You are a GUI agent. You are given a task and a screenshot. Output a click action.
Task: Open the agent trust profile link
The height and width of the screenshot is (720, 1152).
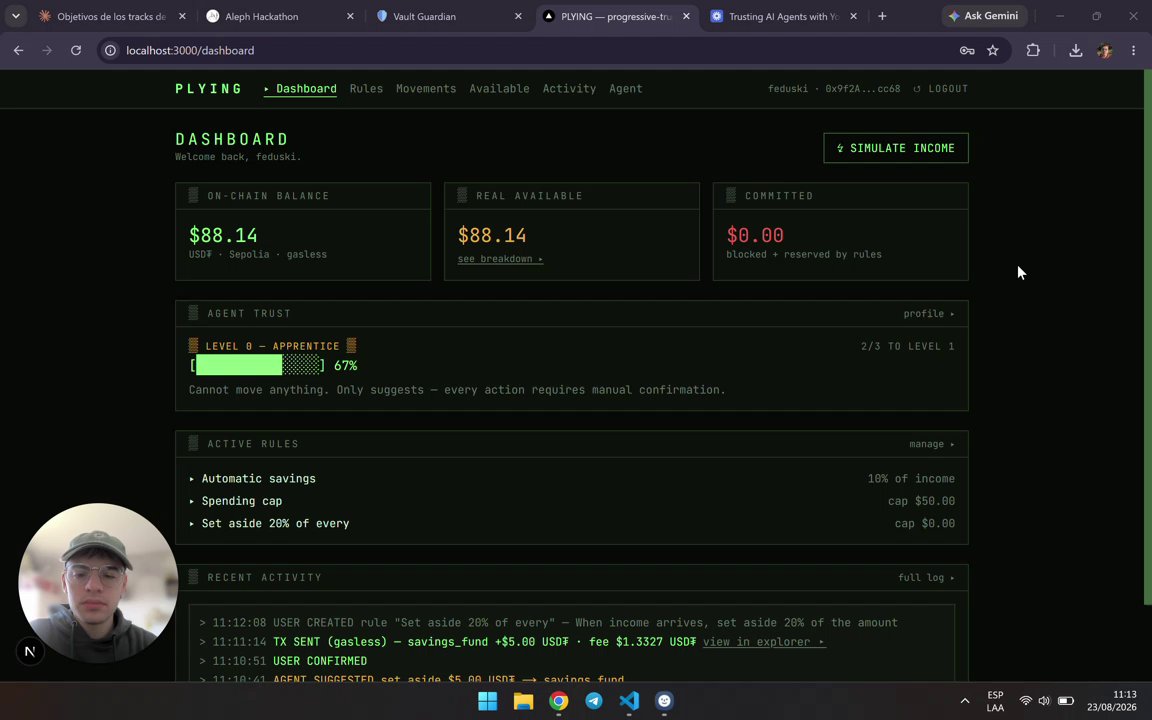pyautogui.click(x=929, y=314)
